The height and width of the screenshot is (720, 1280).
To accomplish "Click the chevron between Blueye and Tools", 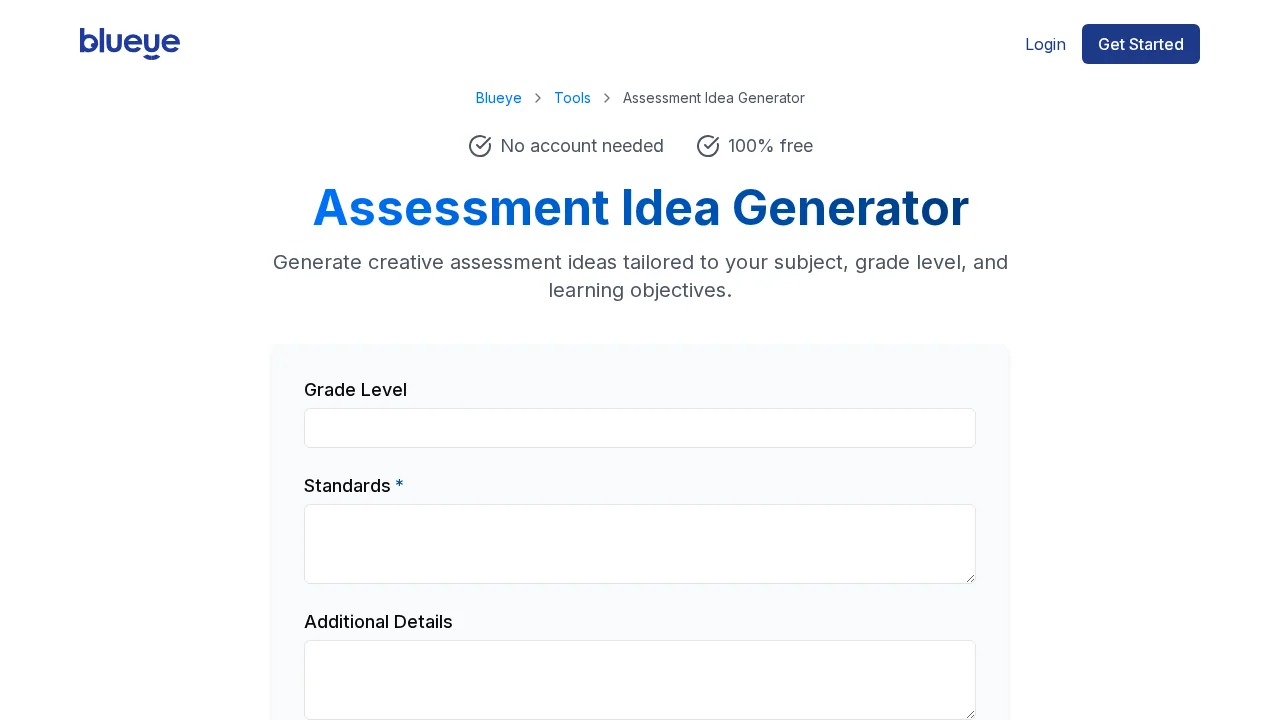I will pyautogui.click(x=538, y=98).
